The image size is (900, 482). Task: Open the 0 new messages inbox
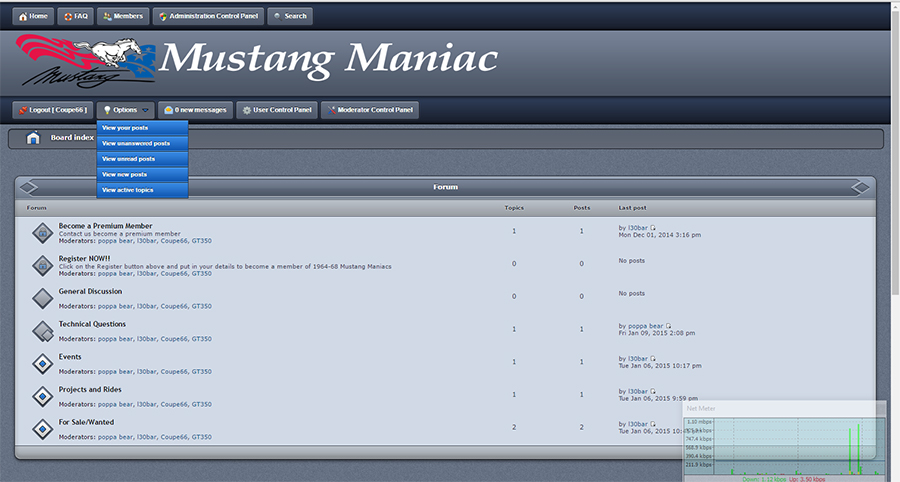tap(195, 110)
